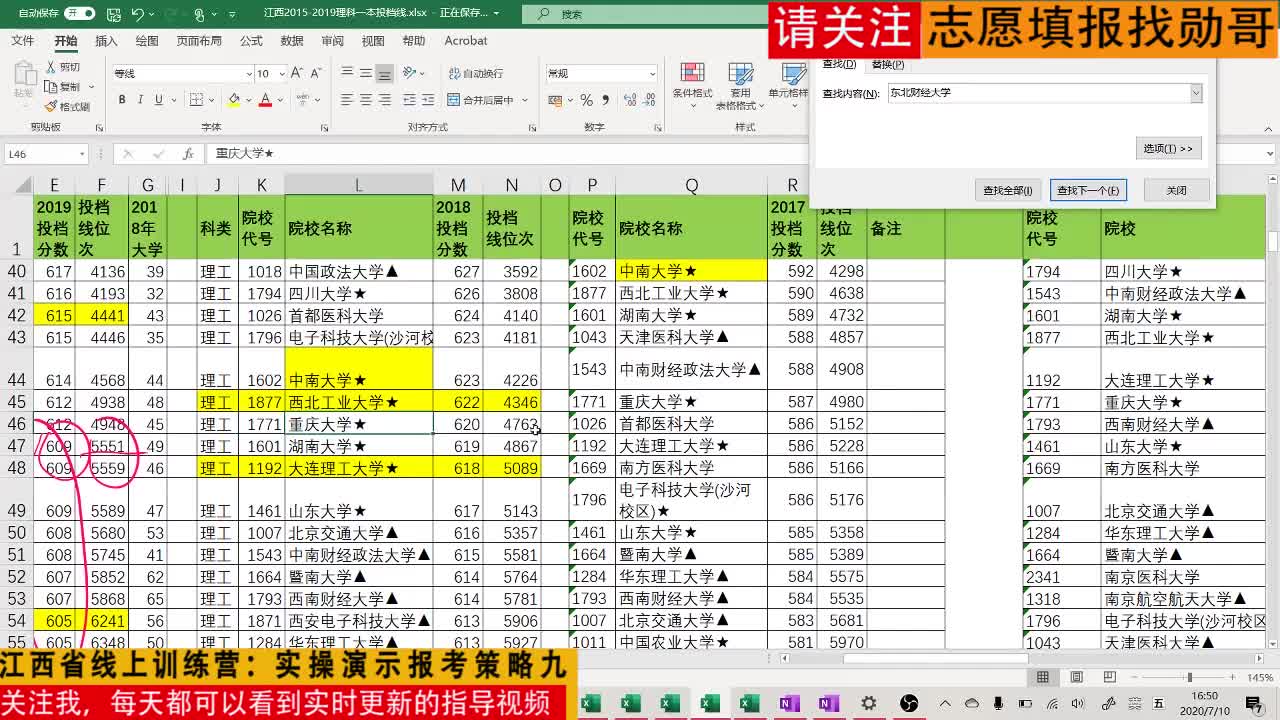Activate the 格式刷 format painter
The image size is (1280, 720).
(67, 106)
